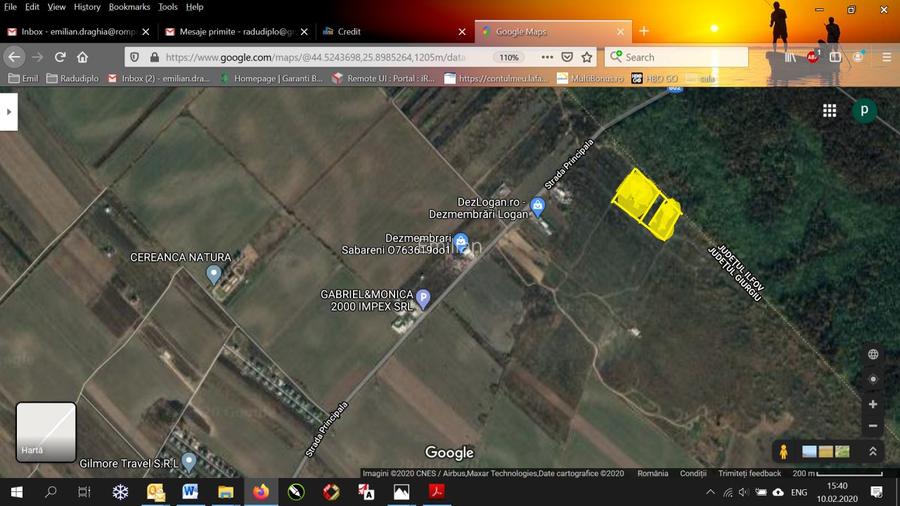Click inside the Firefox Search box

[680, 57]
